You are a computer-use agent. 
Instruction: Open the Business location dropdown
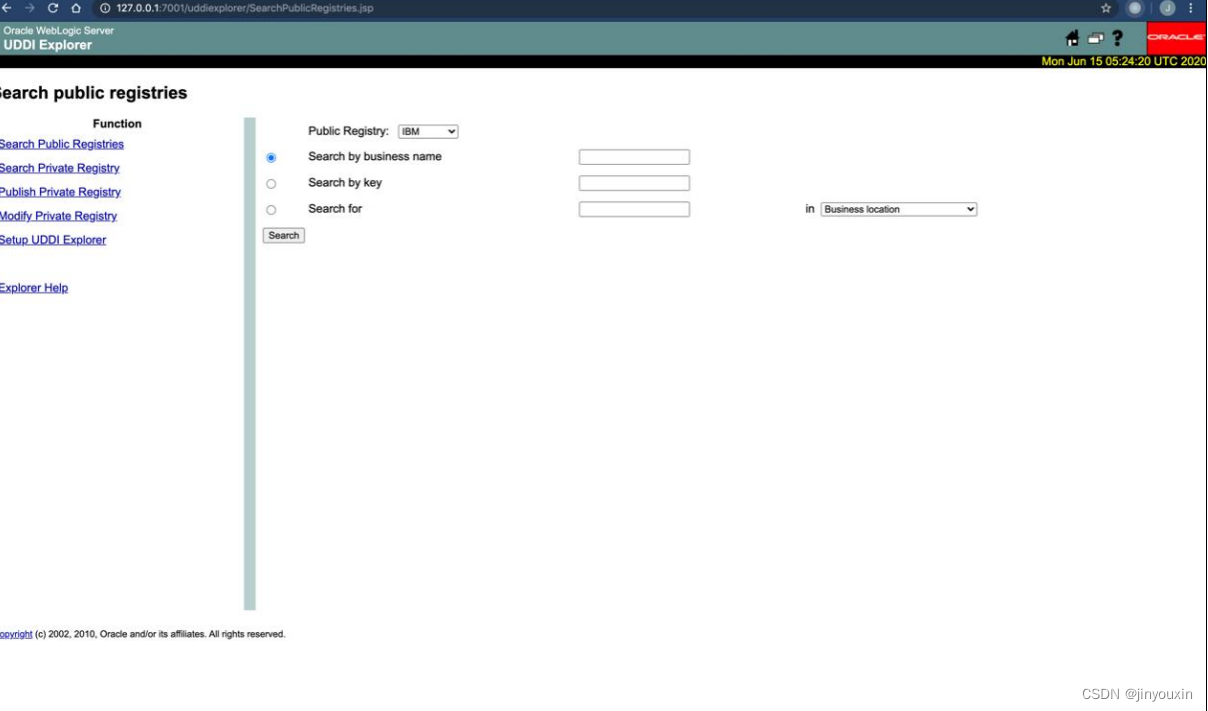point(898,209)
